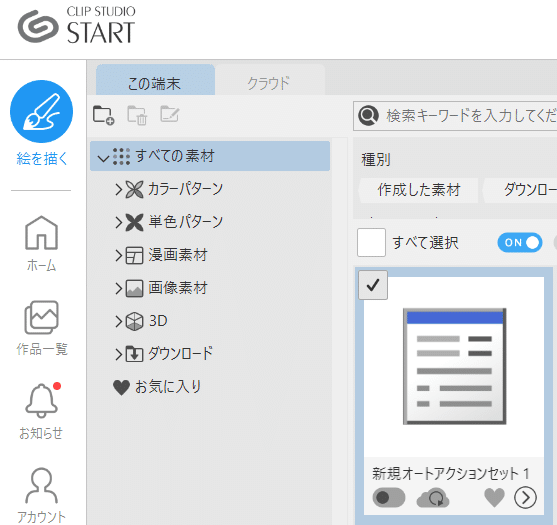Toggle the switch on the material card
Image resolution: width=557 pixels, height=525 pixels.
(389, 498)
